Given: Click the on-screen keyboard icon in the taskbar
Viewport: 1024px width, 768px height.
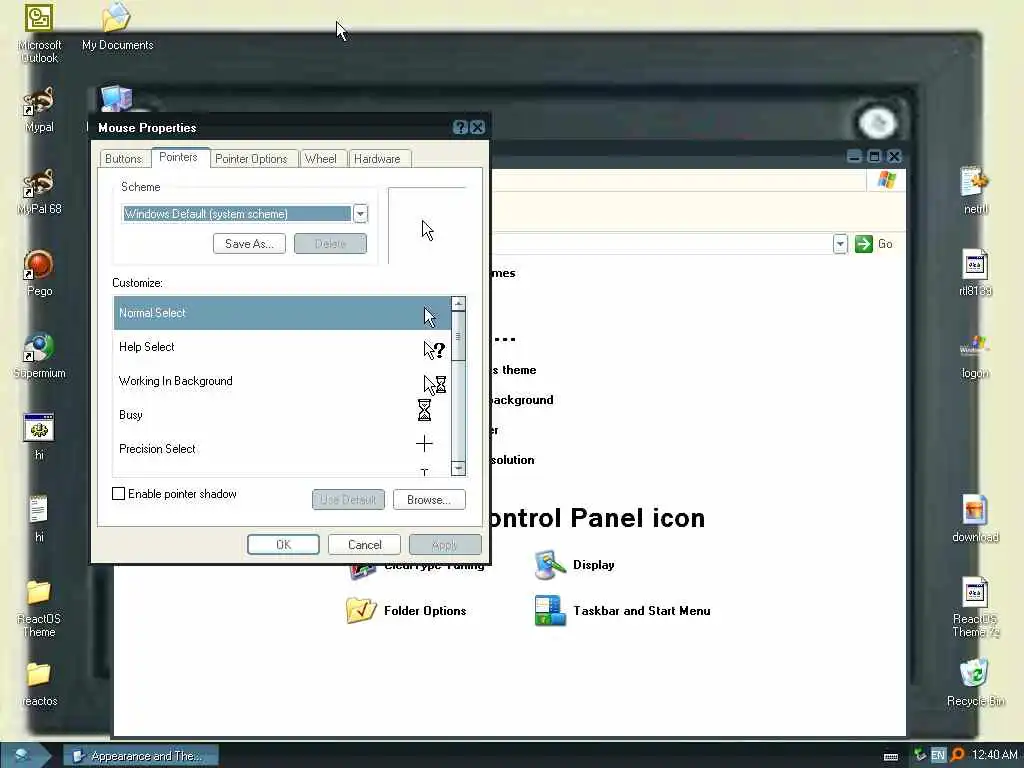Looking at the screenshot, I should tap(891, 756).
